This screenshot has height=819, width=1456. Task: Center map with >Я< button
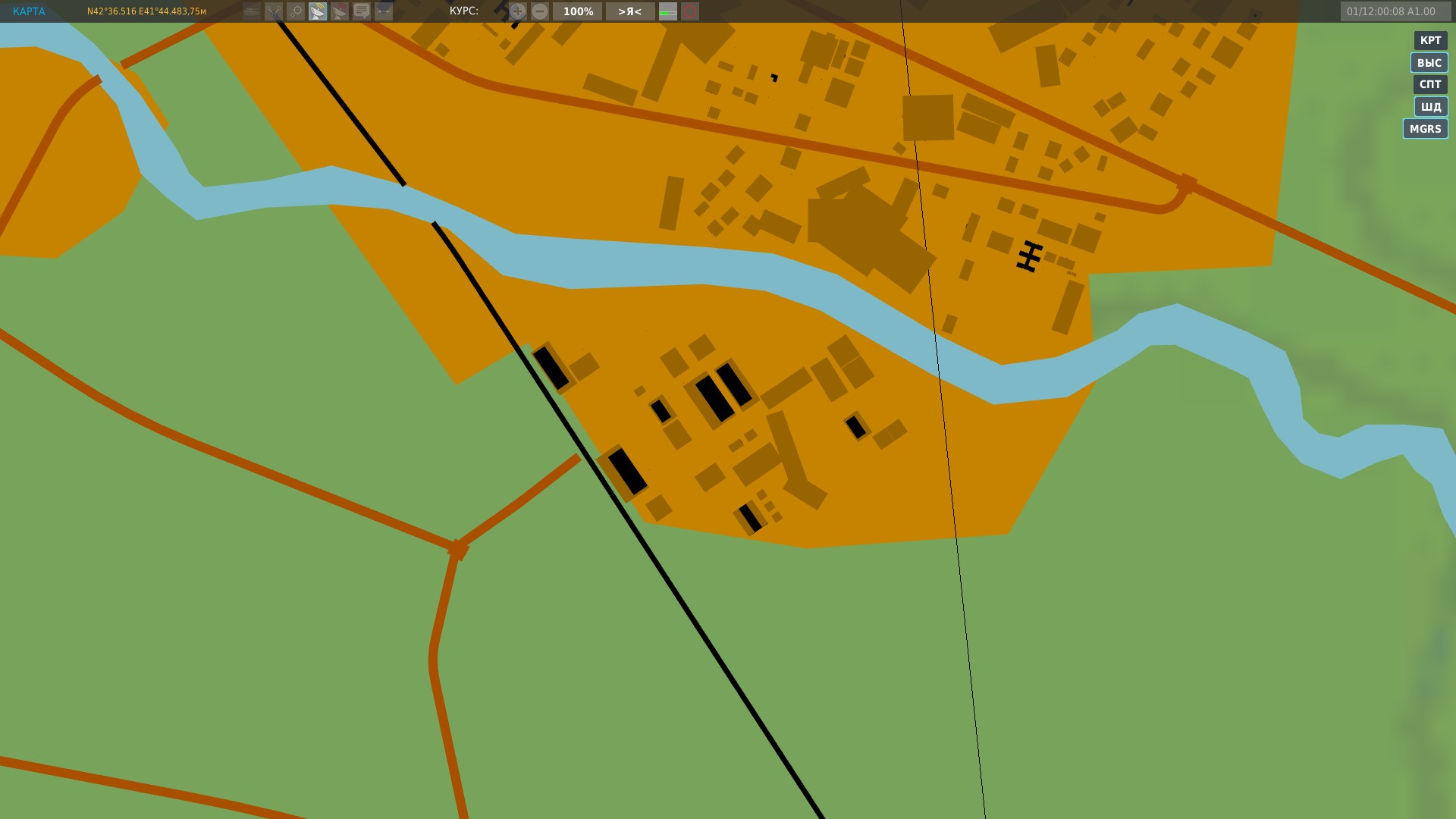629,11
